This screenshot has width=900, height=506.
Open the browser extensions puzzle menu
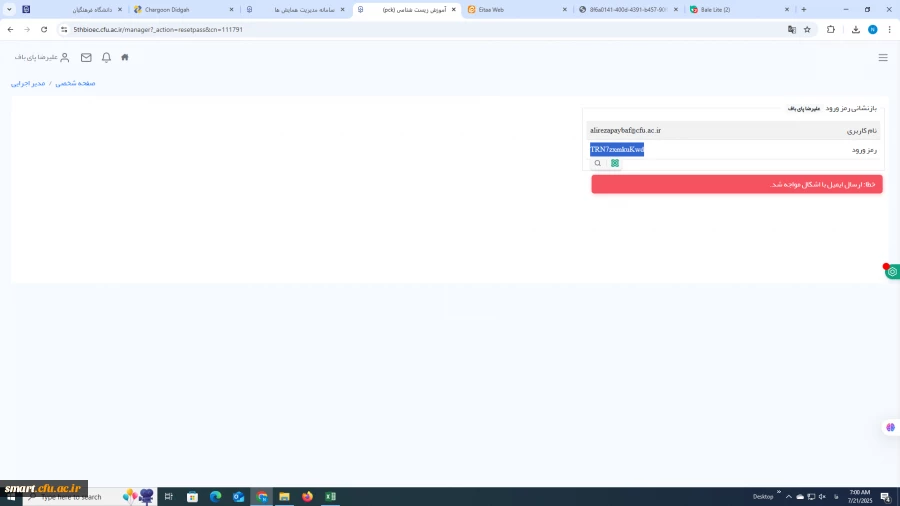831,29
